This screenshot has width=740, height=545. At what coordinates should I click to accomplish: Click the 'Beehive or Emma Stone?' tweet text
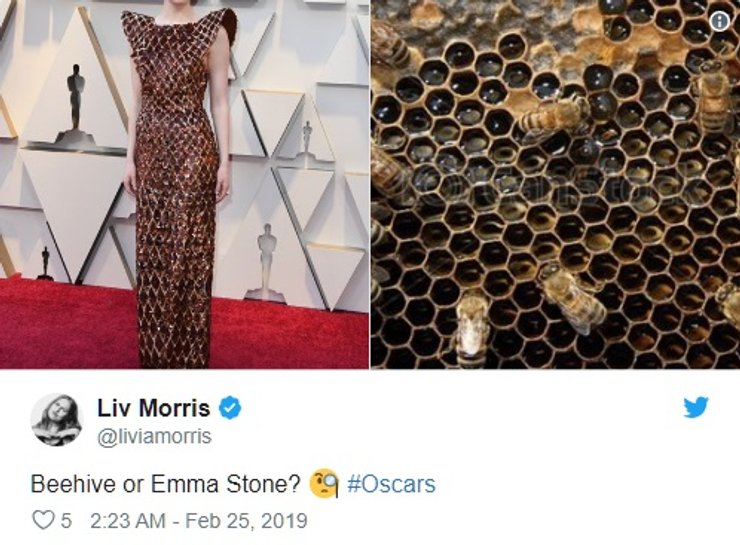tap(165, 484)
